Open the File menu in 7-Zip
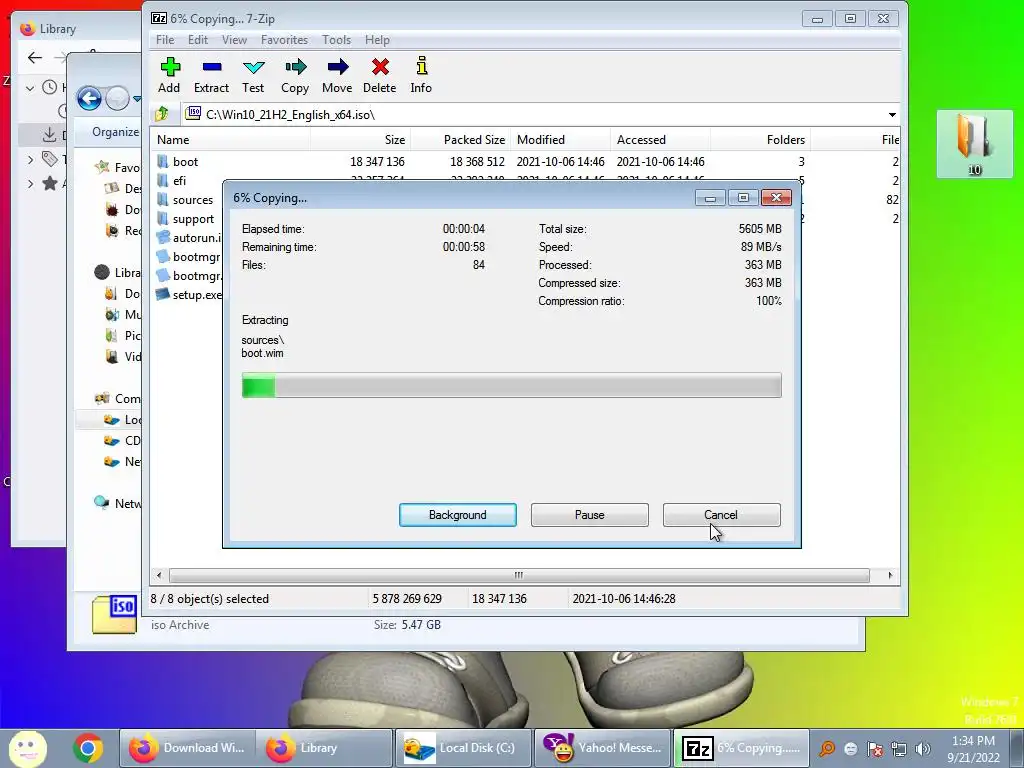This screenshot has width=1024, height=768. 165,40
